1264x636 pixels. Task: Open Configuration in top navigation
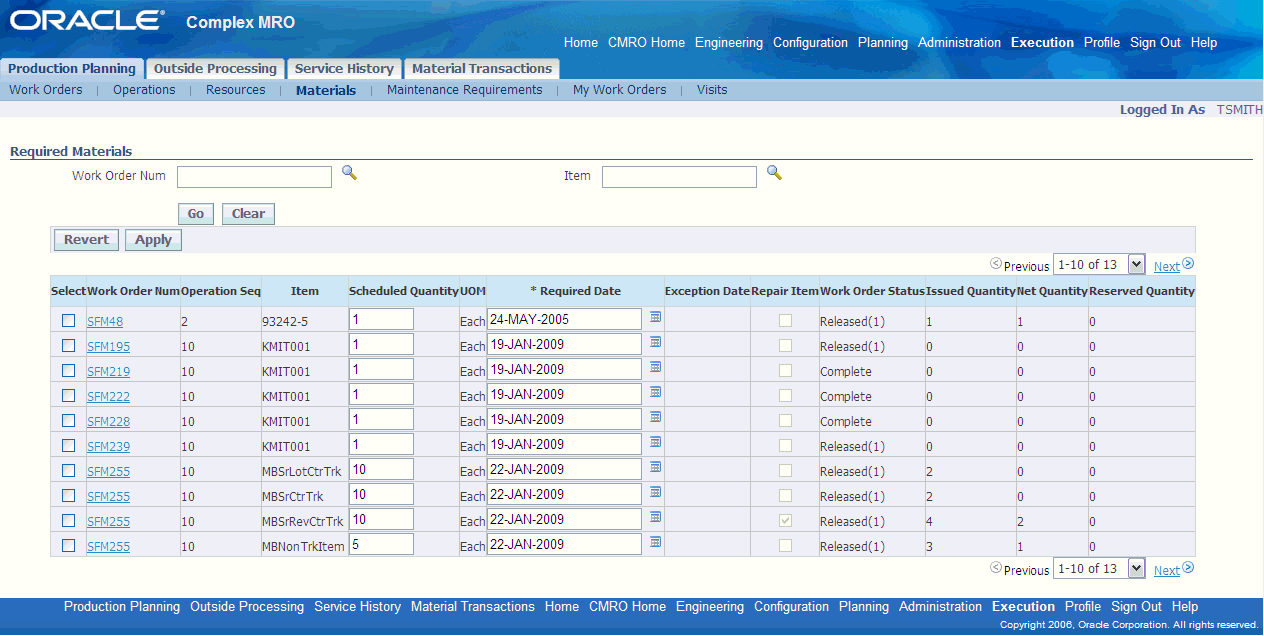coord(810,43)
